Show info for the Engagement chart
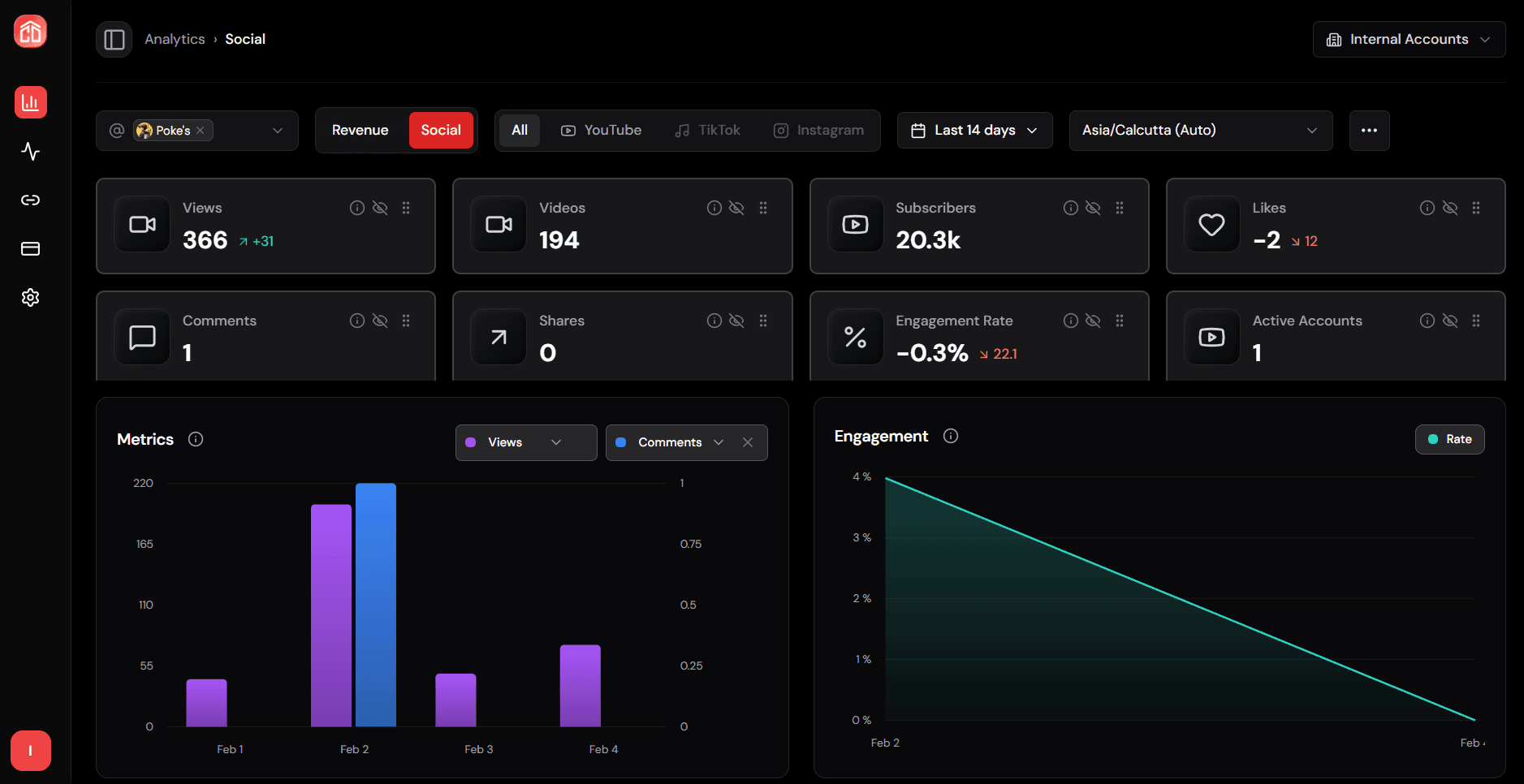Image resolution: width=1524 pixels, height=784 pixels. coord(951,436)
